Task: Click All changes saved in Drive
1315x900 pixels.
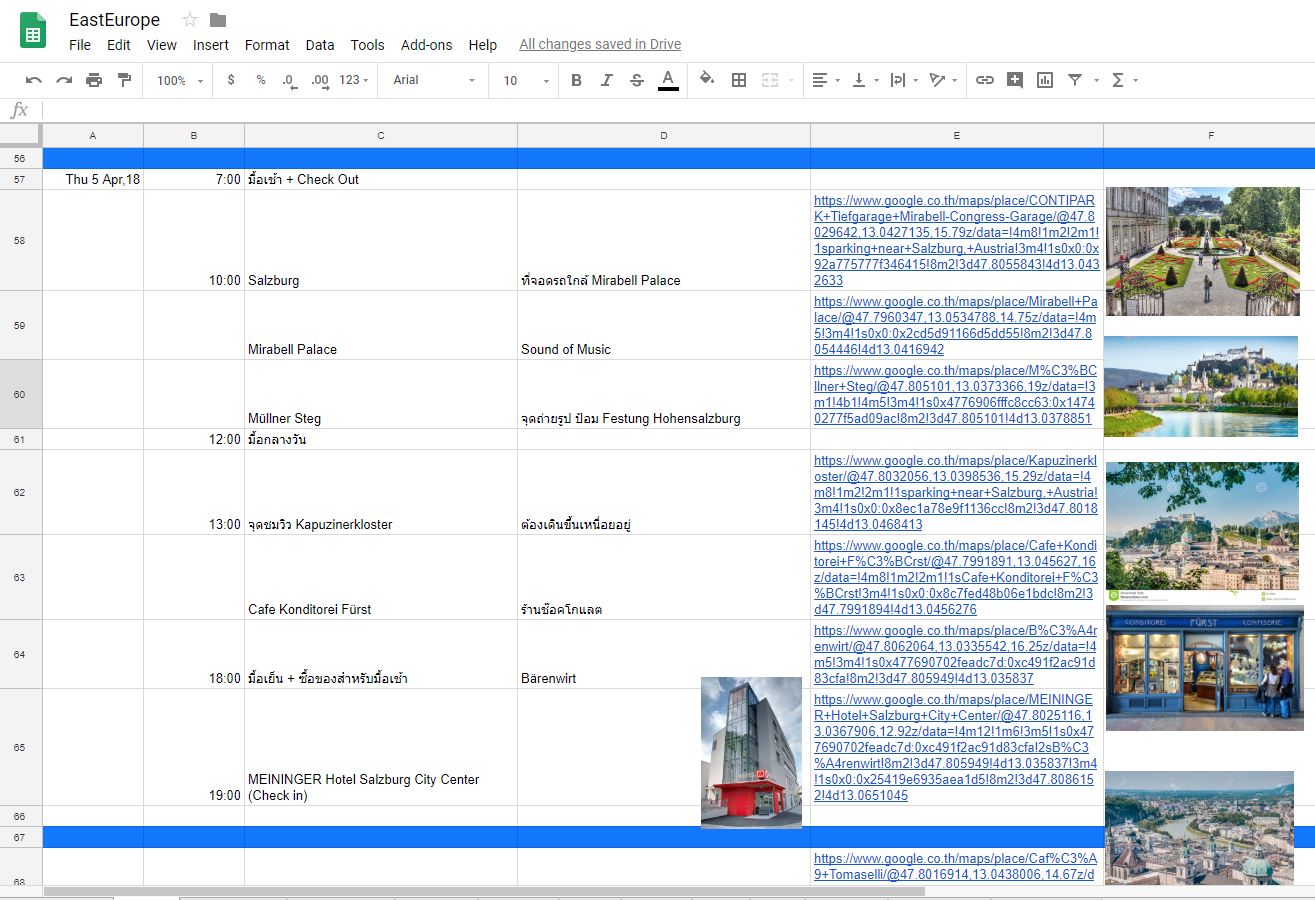Action: pyautogui.click(x=600, y=45)
